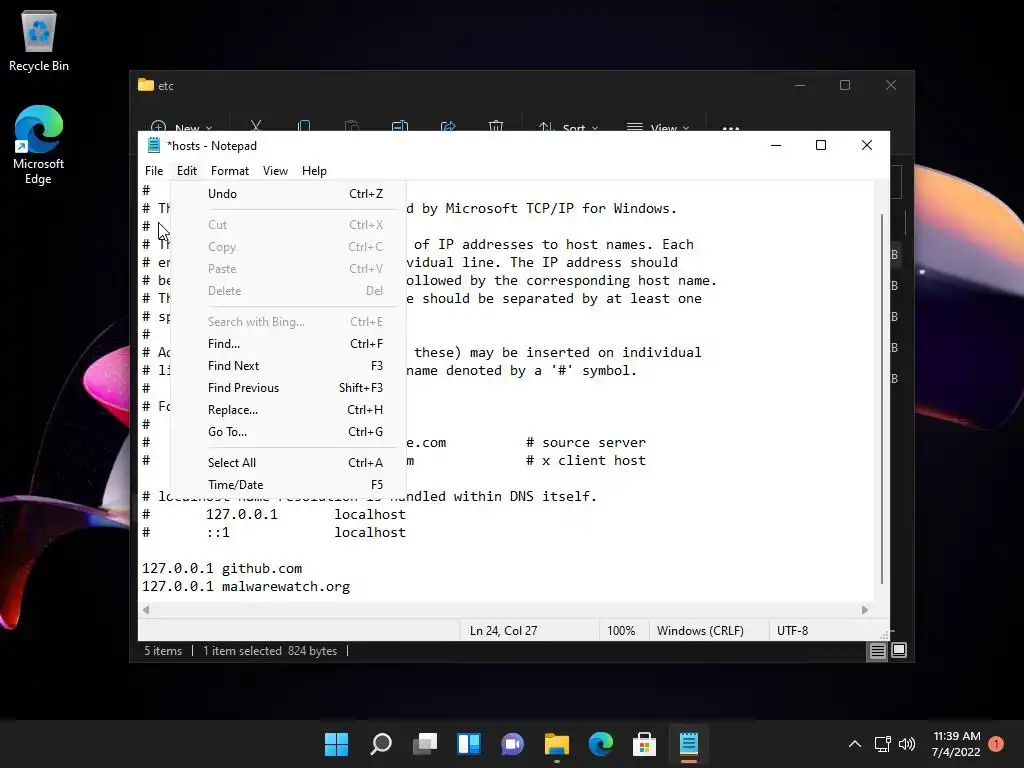The image size is (1024, 768).
Task: Select the Notepad taskbar icon
Action: pos(689,744)
